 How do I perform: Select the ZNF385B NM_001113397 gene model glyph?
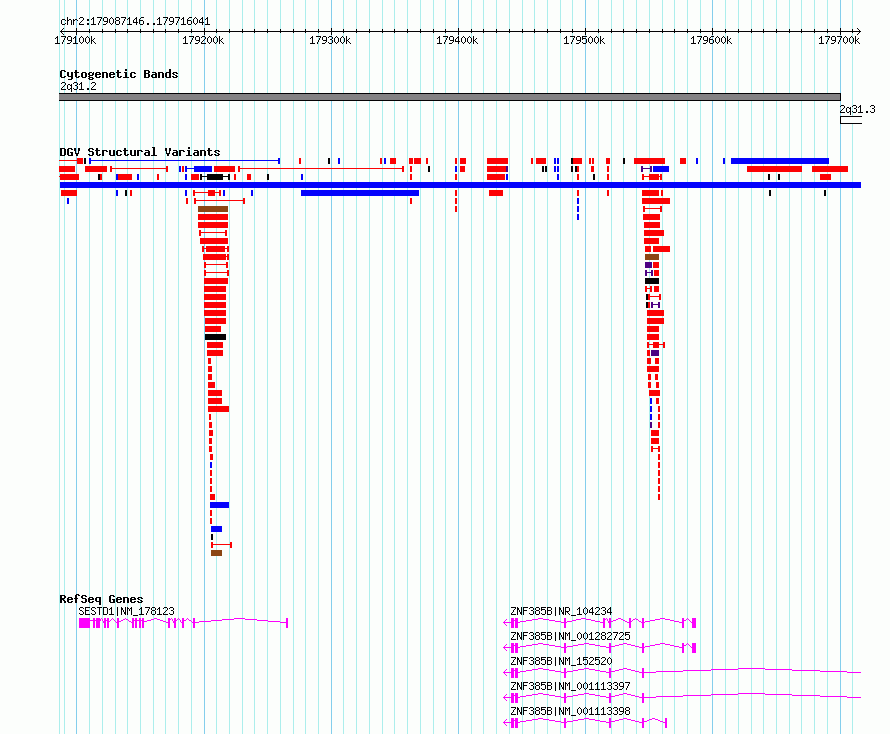point(682,698)
